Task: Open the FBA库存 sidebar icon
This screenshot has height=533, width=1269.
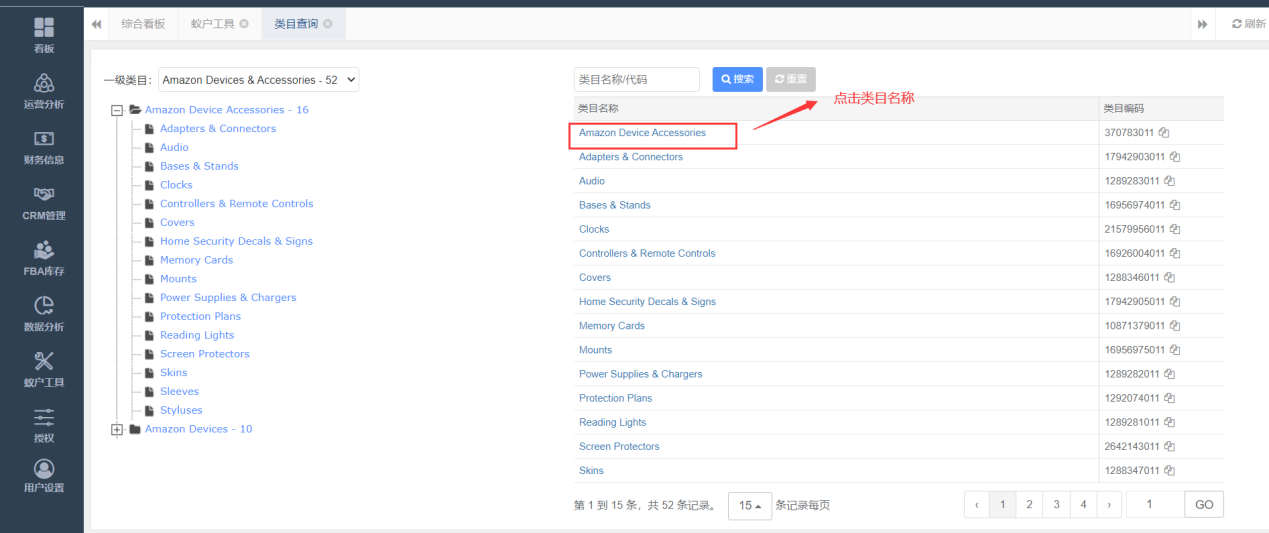Action: pyautogui.click(x=43, y=250)
